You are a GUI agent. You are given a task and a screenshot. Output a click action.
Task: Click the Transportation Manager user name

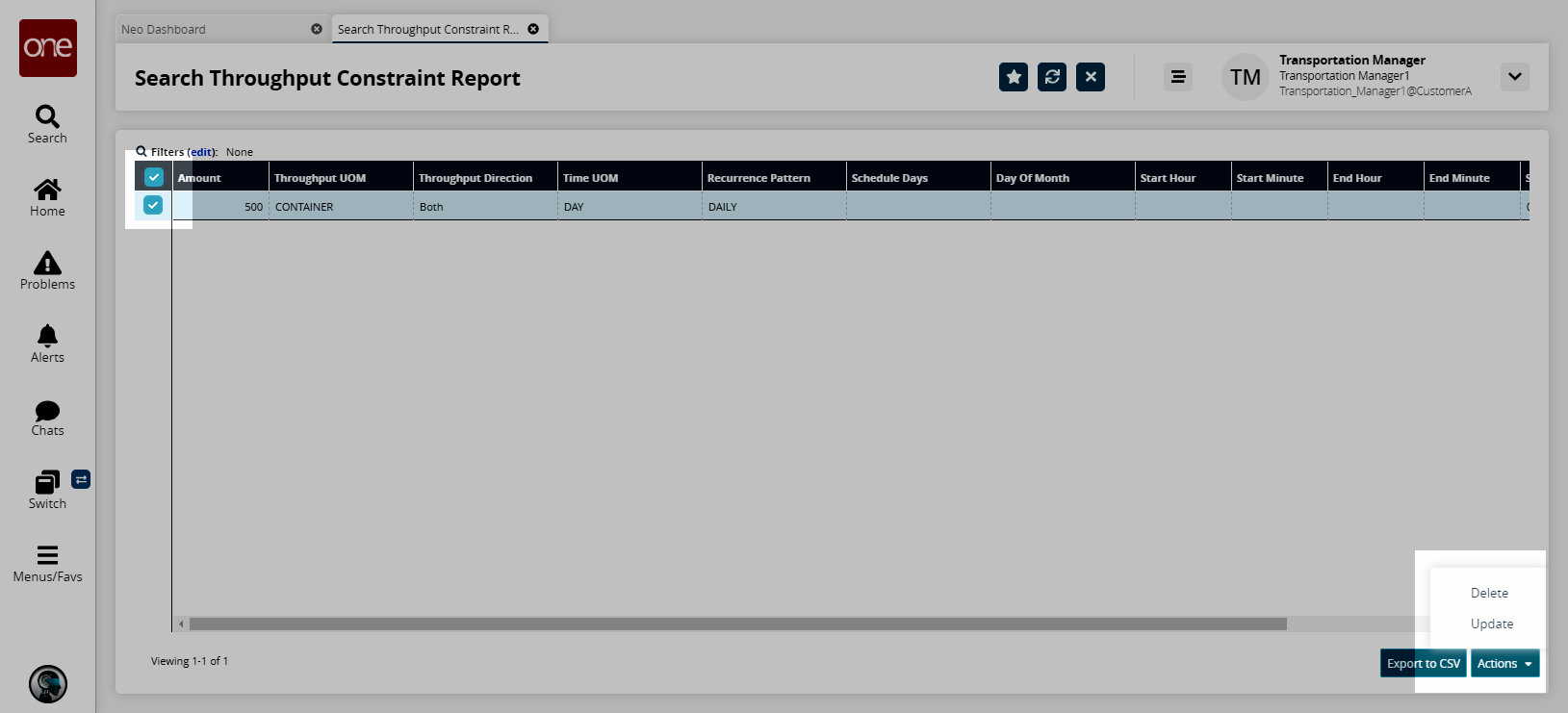point(1352,60)
